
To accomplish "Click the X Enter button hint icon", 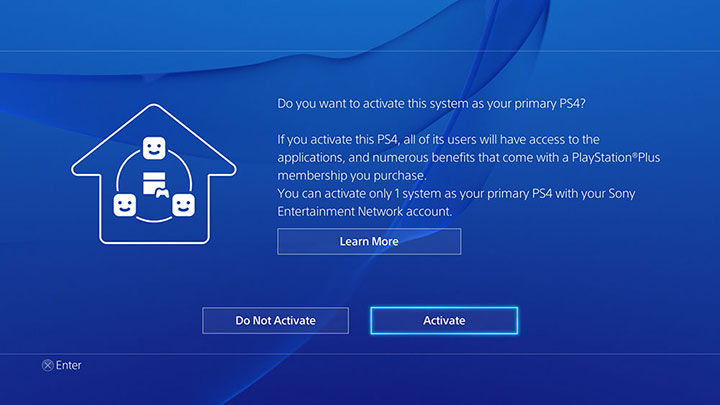I will pyautogui.click(x=47, y=366).
